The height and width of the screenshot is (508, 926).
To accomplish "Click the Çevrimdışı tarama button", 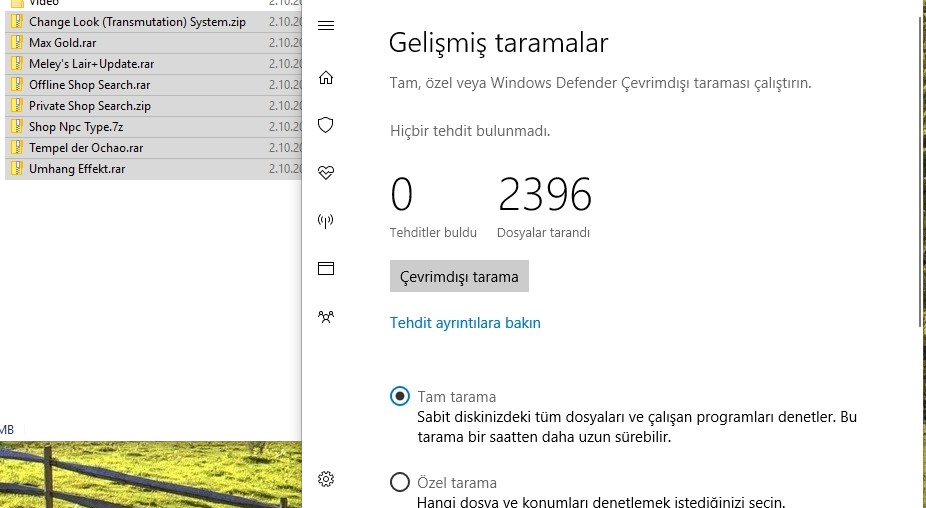I will 459,276.
